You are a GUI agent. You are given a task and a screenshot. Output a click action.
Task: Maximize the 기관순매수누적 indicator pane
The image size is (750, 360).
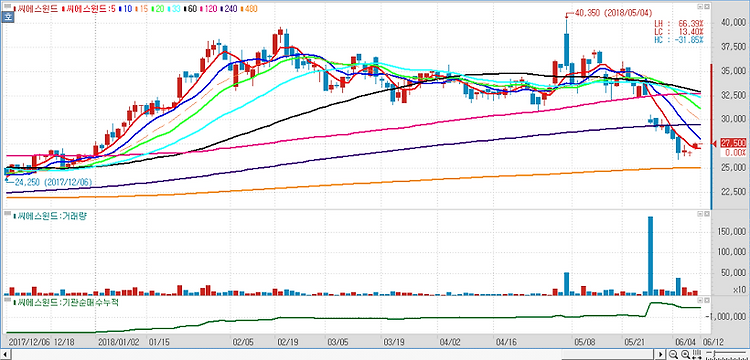click(x=706, y=301)
